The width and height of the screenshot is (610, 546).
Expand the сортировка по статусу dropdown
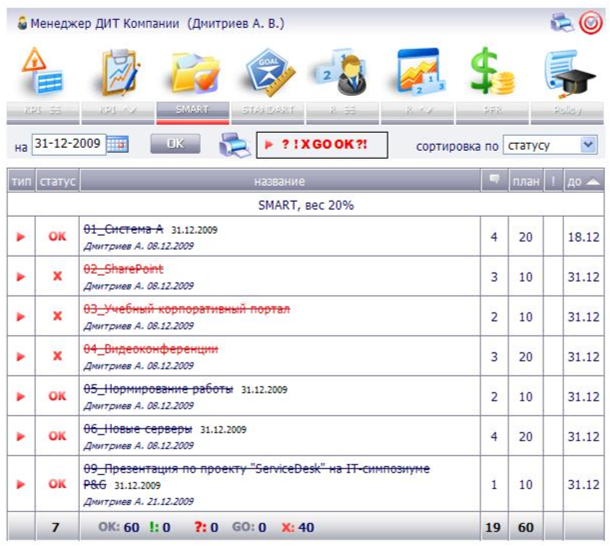pos(550,145)
